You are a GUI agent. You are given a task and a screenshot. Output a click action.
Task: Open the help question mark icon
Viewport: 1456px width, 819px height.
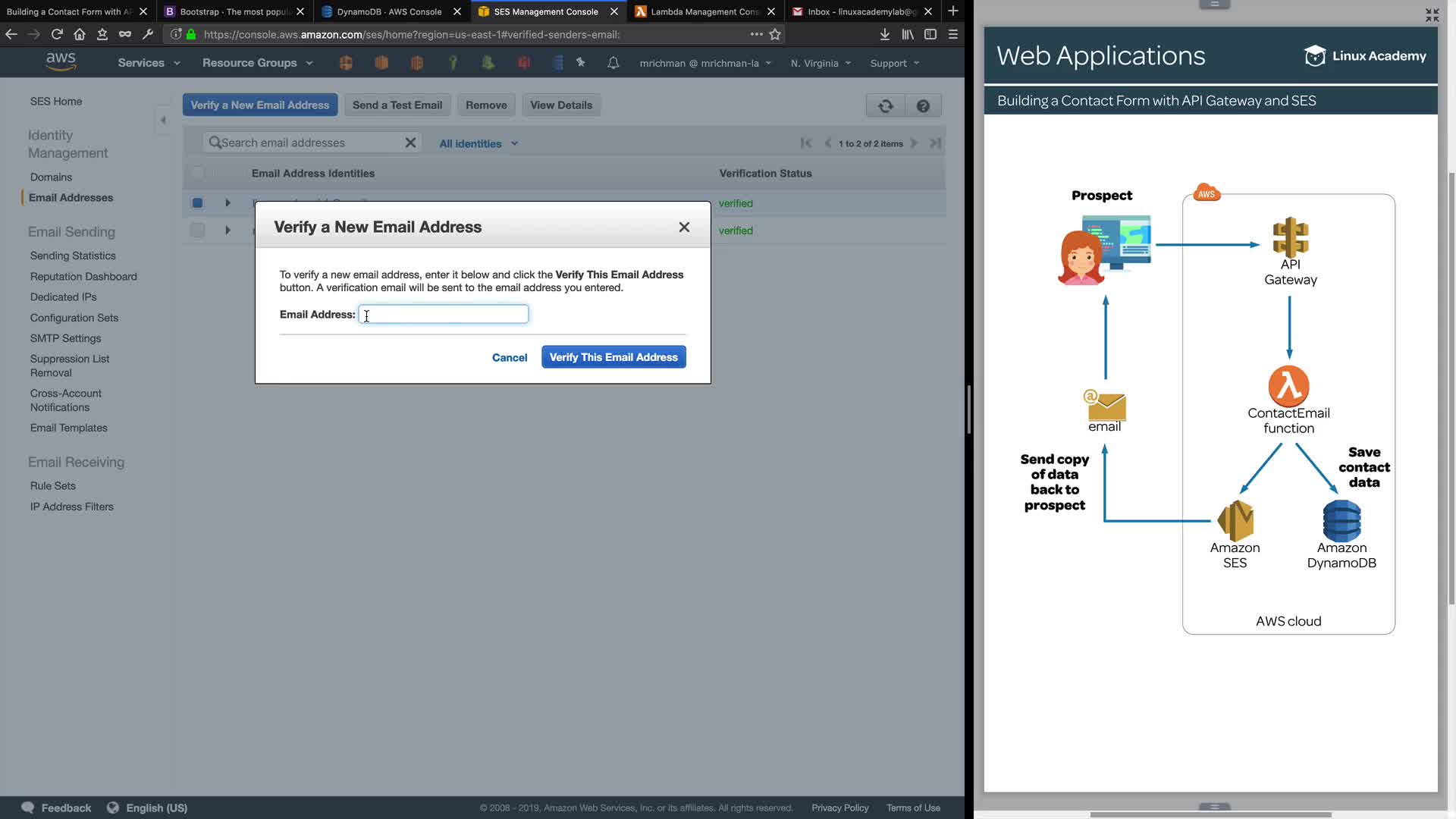click(x=923, y=105)
